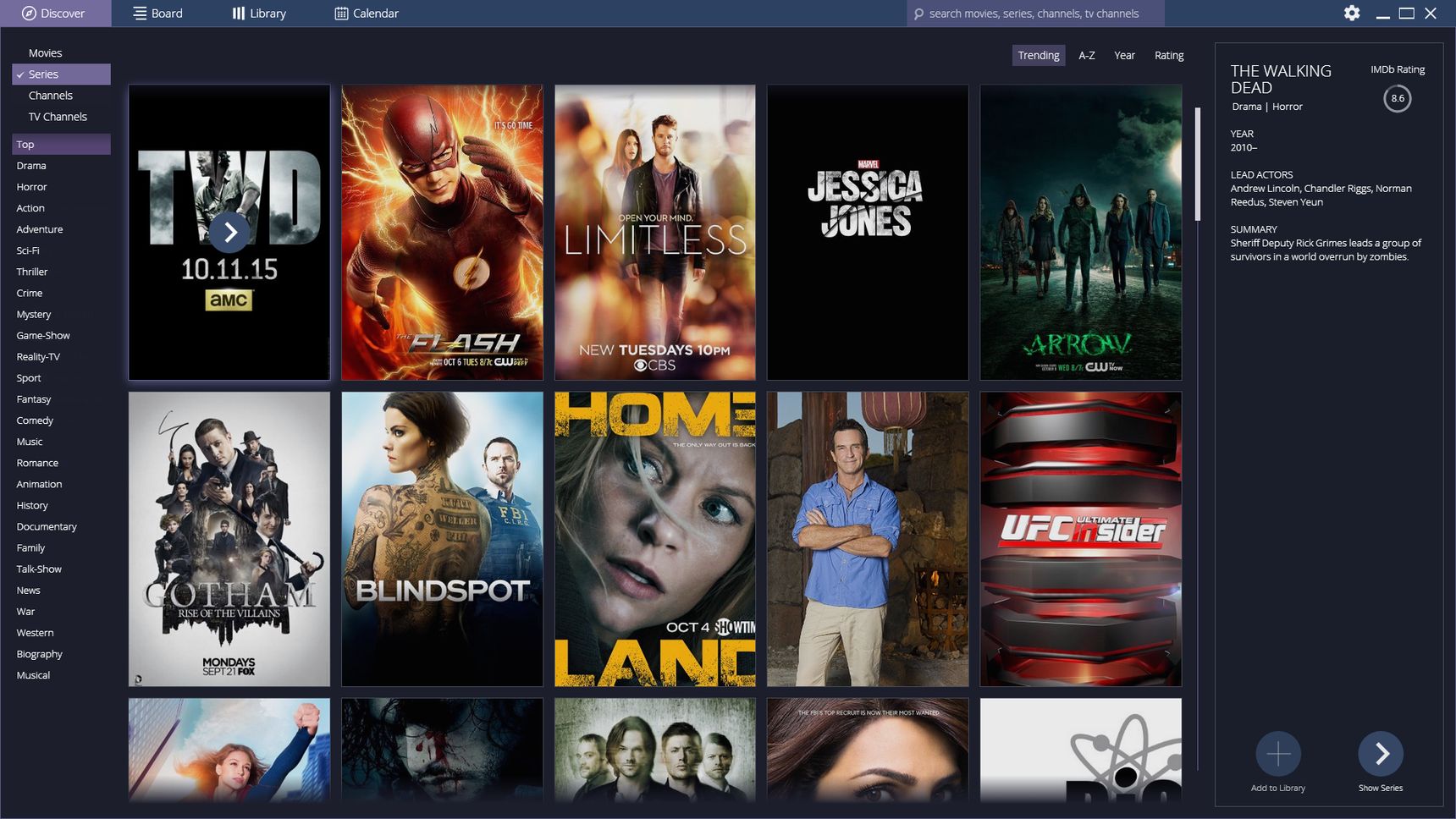Filter by the Talk-Show genre
Screen dimensions: 1456x819
[x=39, y=569]
